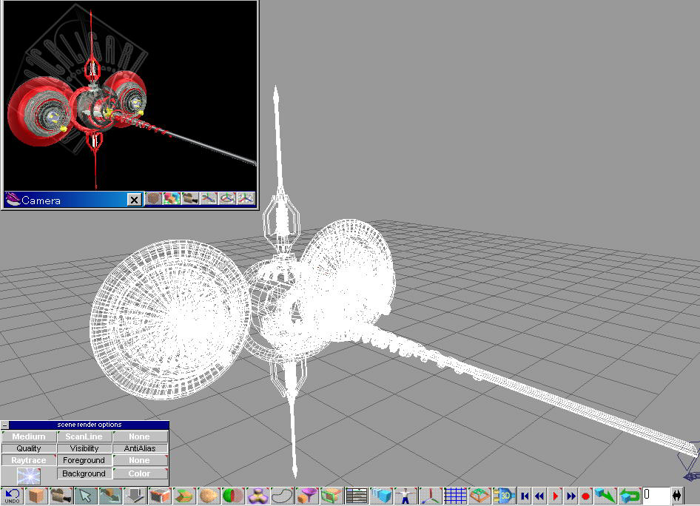Click the camera view icon in Camera window

tap(190, 199)
